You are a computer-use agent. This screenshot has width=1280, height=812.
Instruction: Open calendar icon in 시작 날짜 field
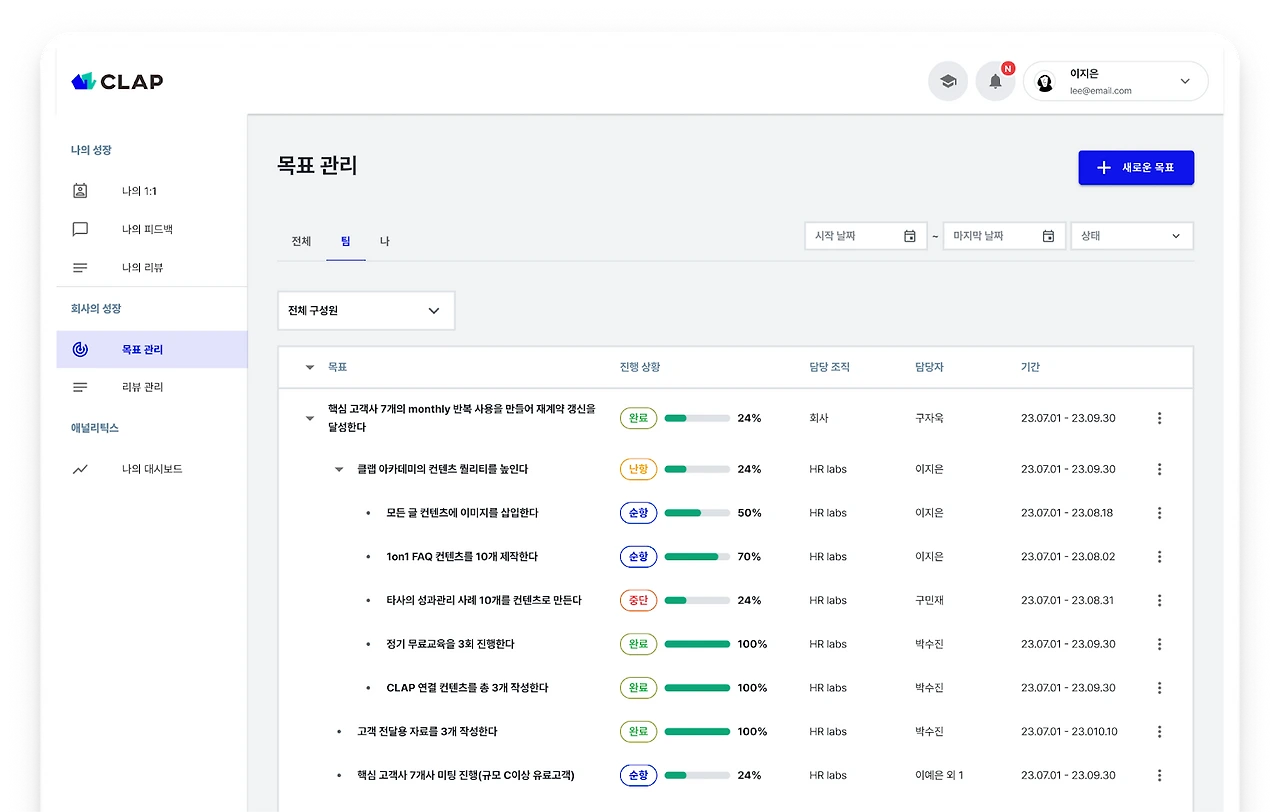(910, 236)
